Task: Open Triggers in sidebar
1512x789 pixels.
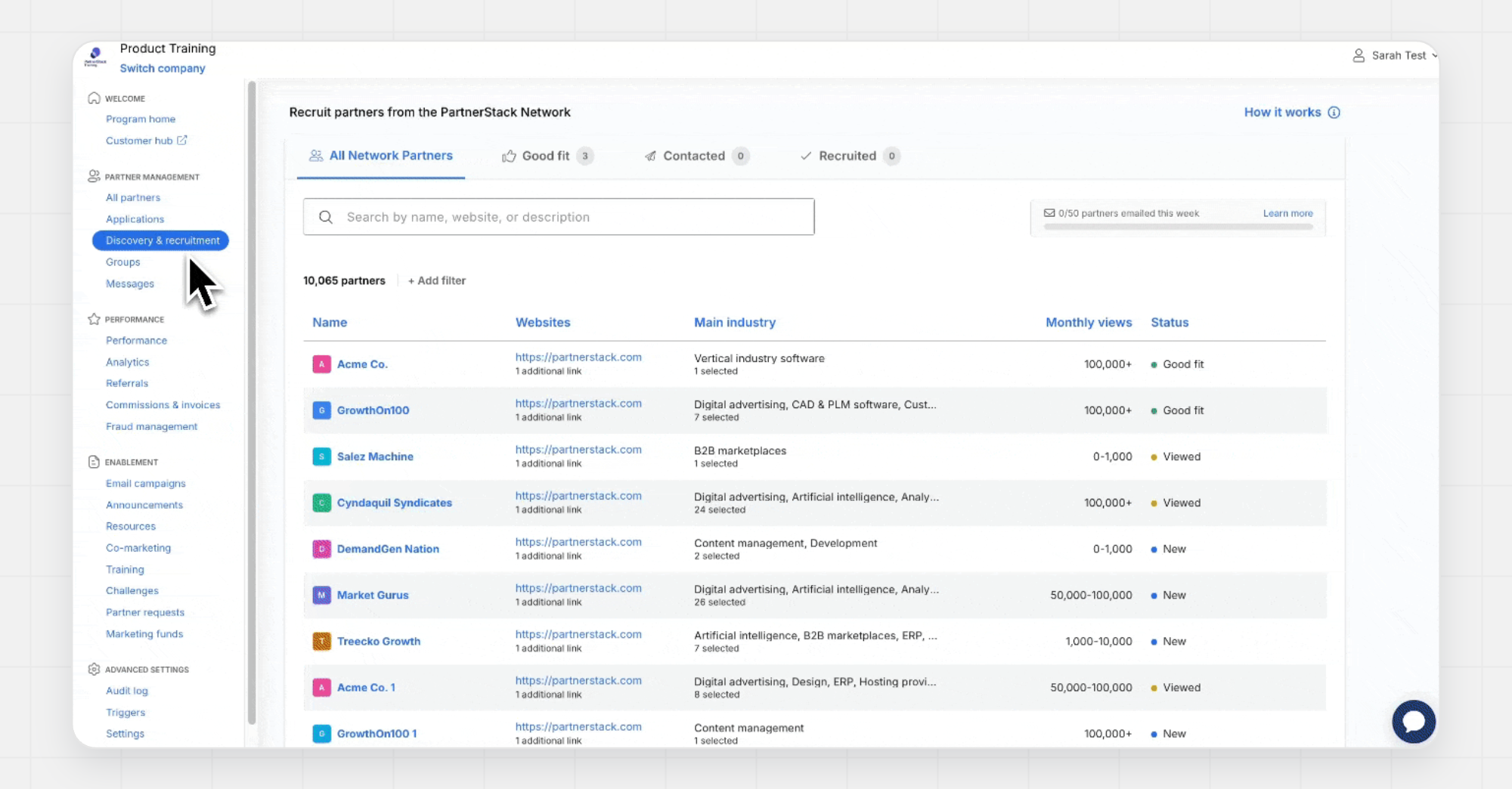Action: (125, 713)
